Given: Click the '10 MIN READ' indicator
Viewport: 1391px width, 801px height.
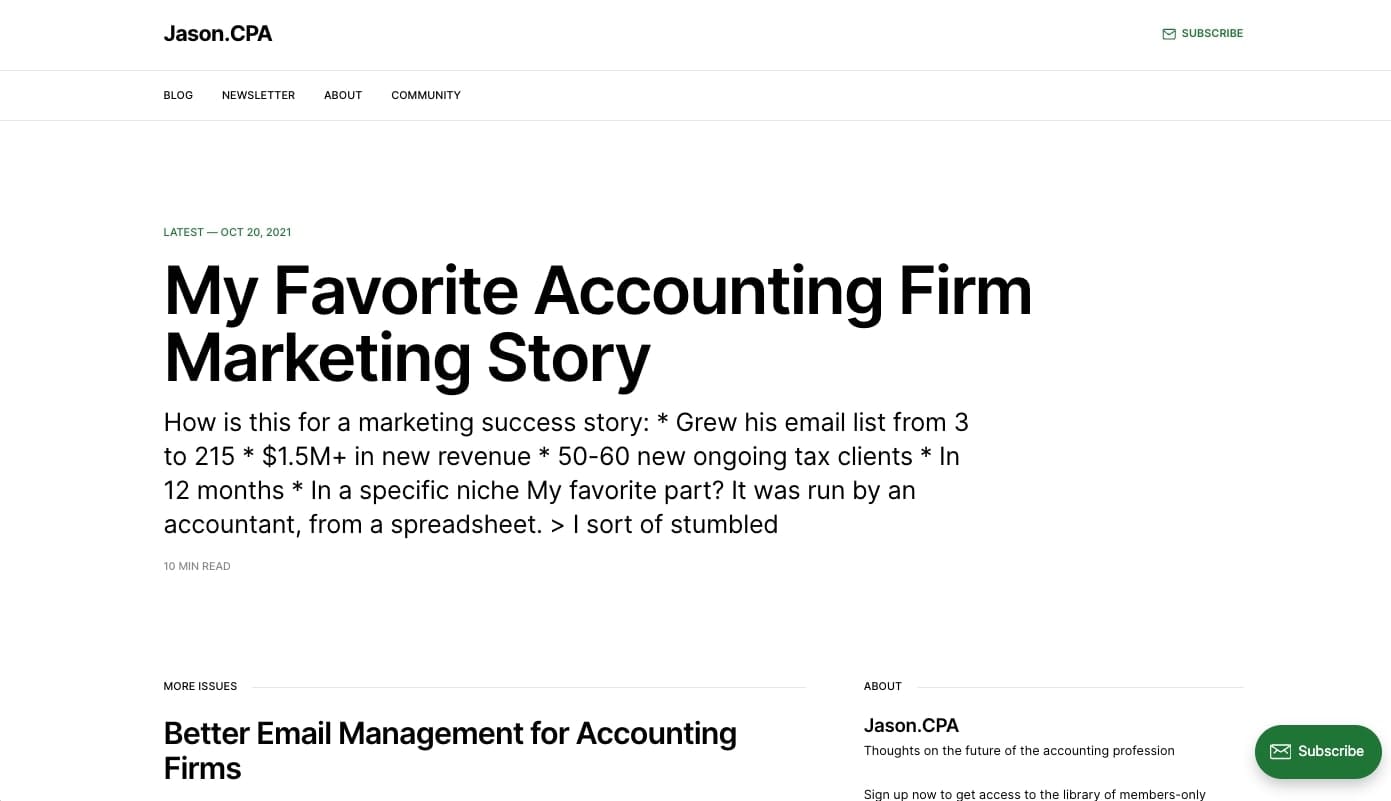Looking at the screenshot, I should click(197, 566).
